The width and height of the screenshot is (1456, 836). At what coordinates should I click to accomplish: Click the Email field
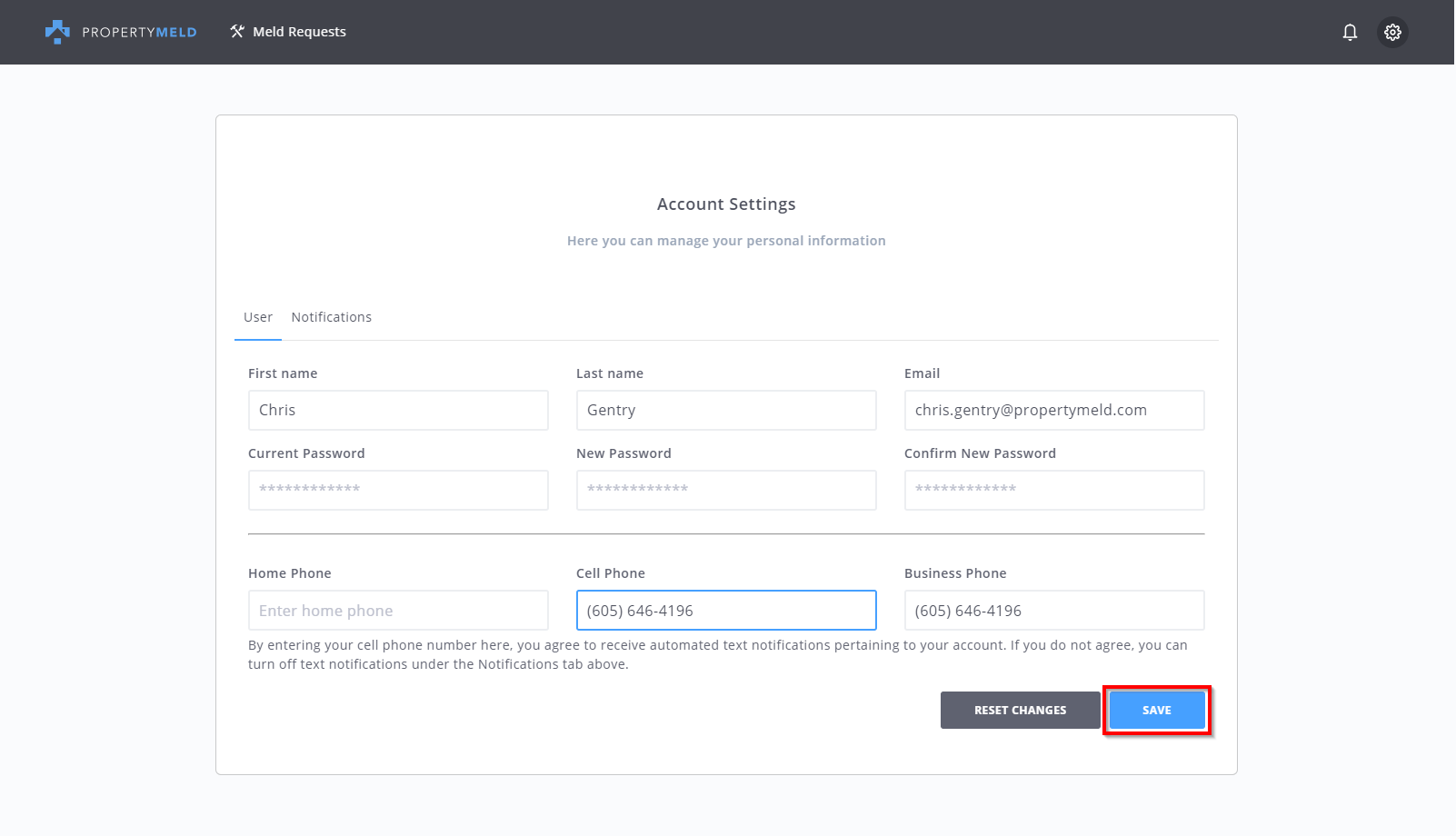point(1054,411)
